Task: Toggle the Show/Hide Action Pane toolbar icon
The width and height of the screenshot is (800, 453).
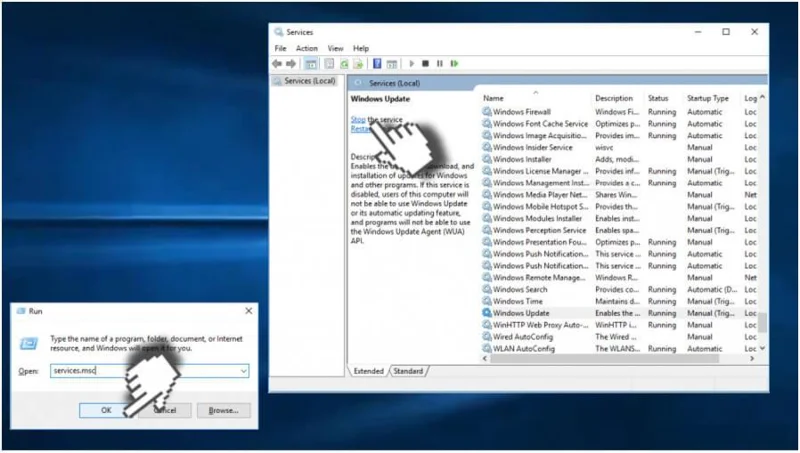Action: coord(391,64)
